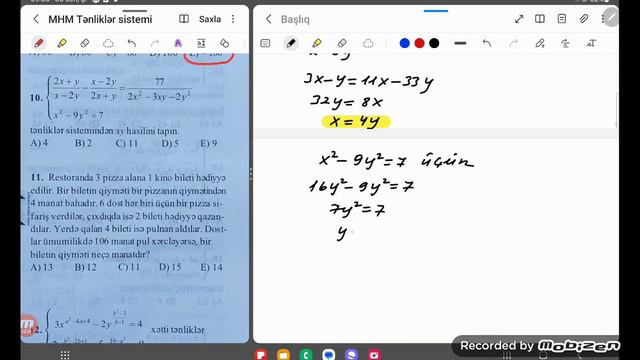Edit the Başlıq title field
Image resolution: width=640 pixels, height=360 pixels.
295,19
